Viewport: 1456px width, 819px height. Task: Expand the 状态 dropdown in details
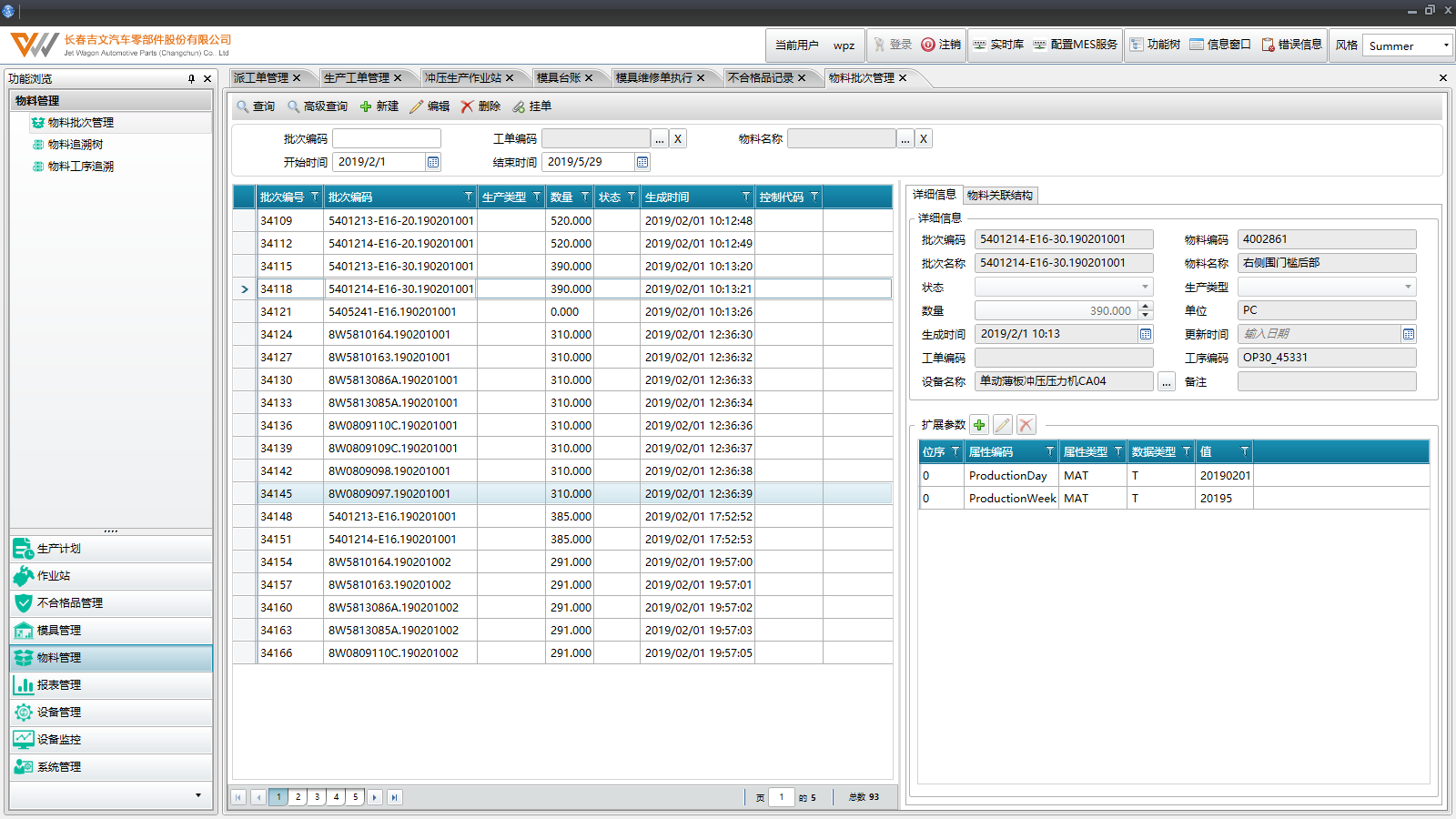tap(1146, 287)
